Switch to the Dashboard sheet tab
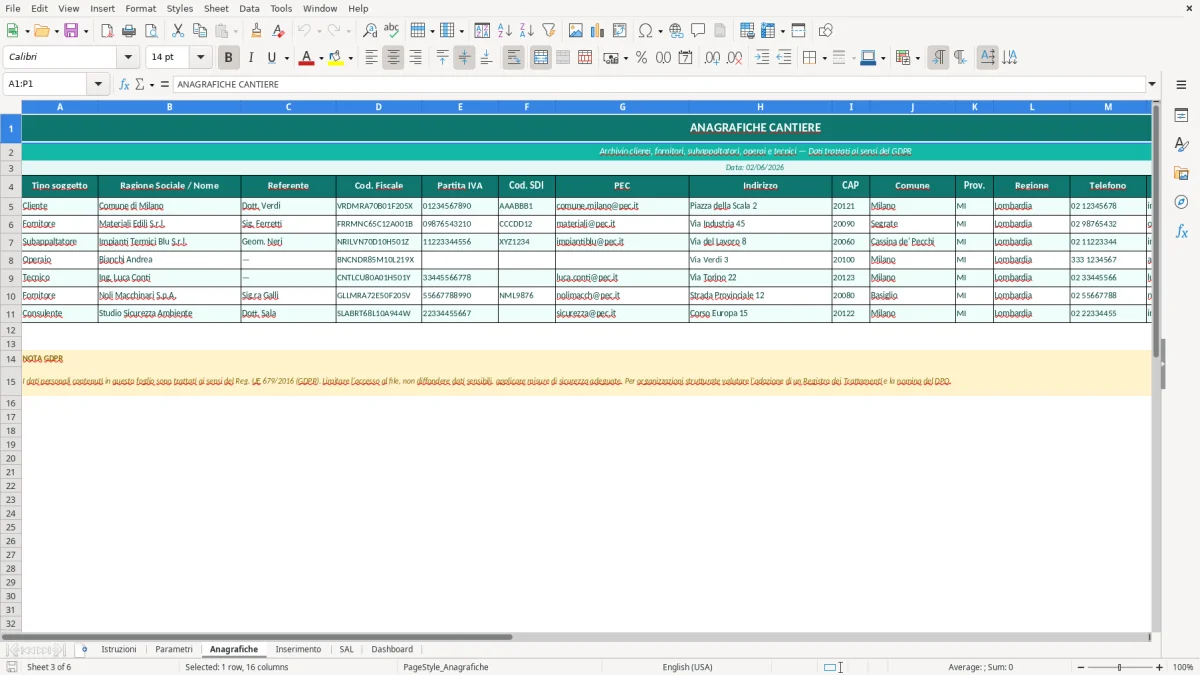Image resolution: width=1200 pixels, height=675 pixels. (x=392, y=650)
